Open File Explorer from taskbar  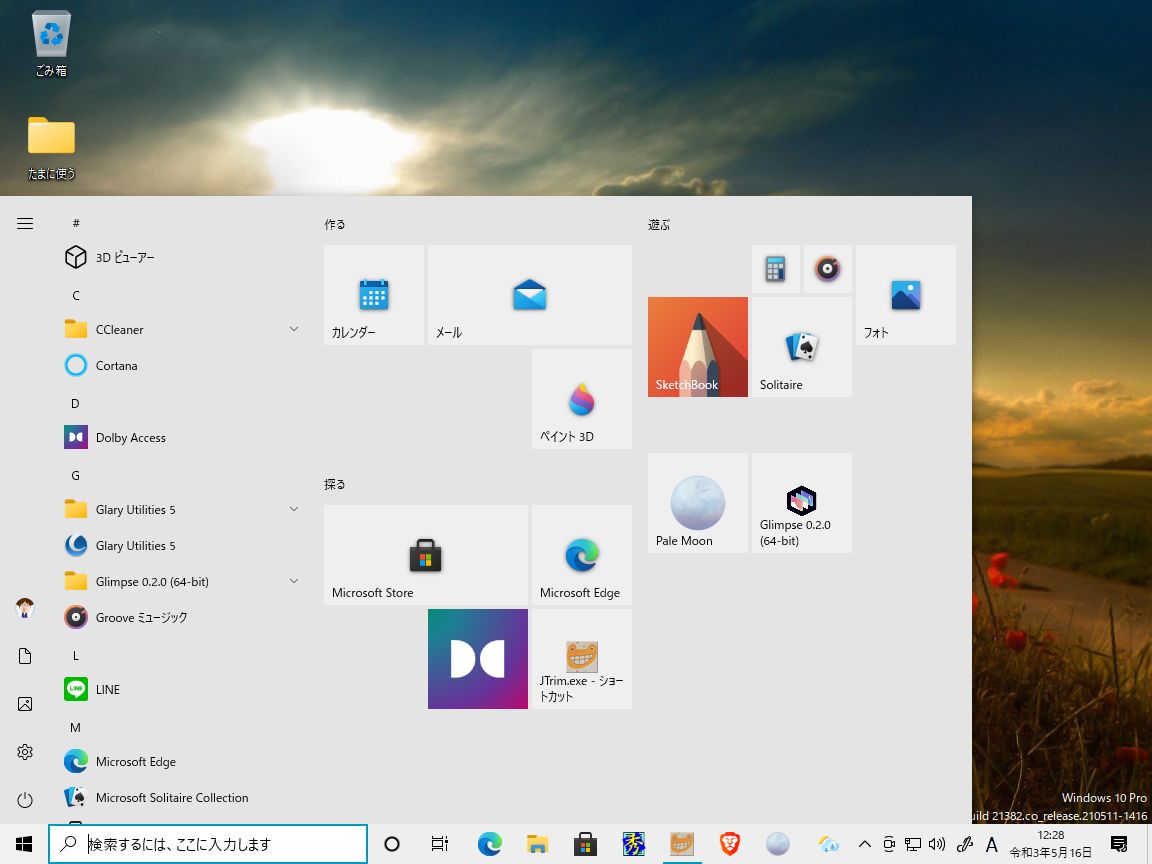tap(538, 844)
